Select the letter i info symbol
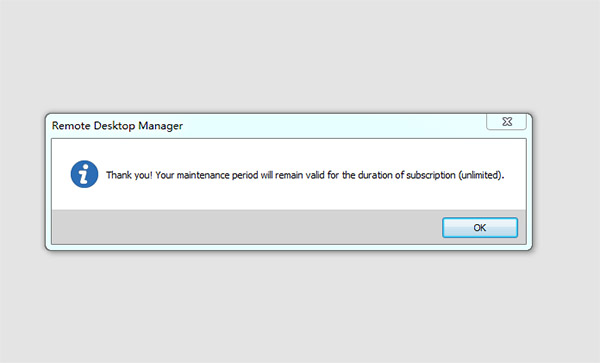This screenshot has width=600, height=363. (84, 174)
